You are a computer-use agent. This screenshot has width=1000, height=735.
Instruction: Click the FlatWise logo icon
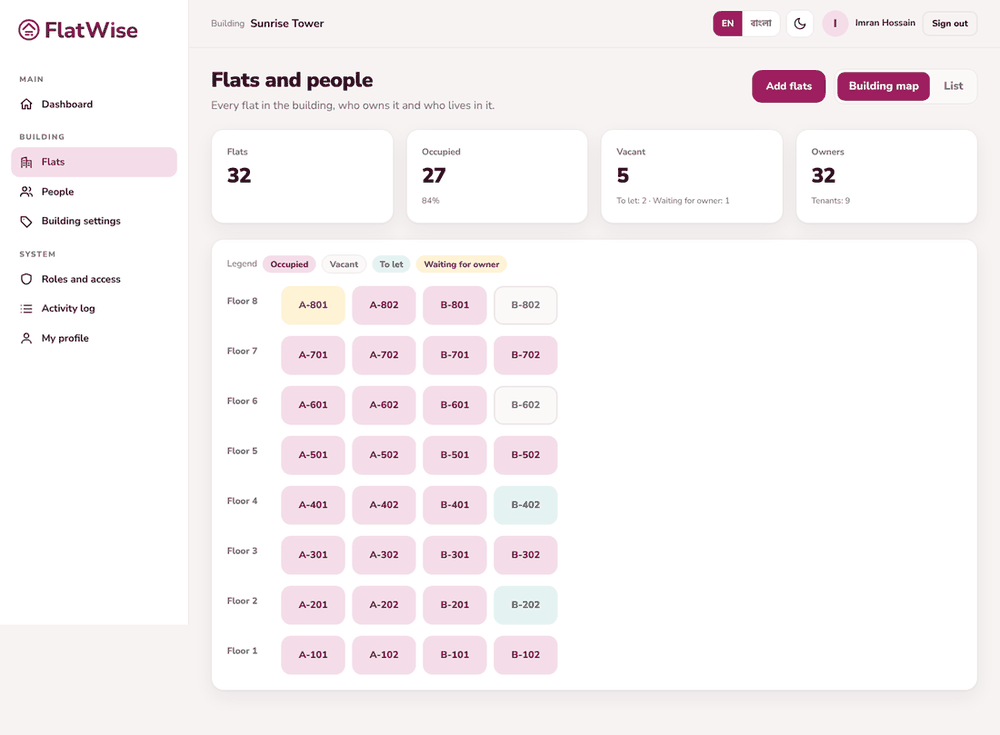pos(29,30)
